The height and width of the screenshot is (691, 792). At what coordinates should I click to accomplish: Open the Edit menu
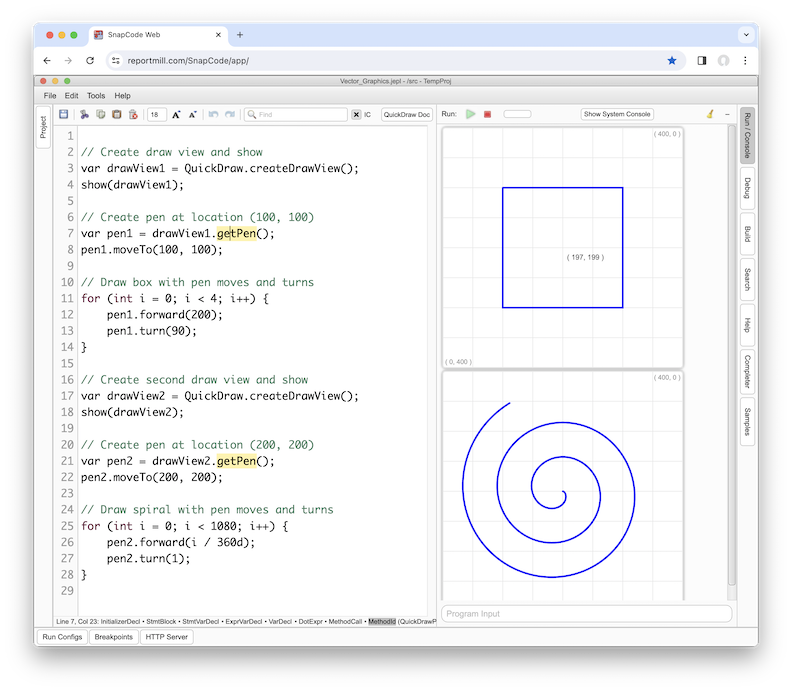[x=71, y=95]
